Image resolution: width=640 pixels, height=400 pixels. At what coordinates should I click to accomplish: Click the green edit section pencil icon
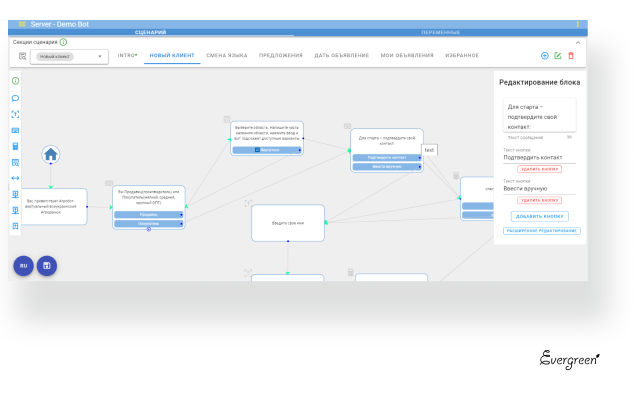pos(558,56)
